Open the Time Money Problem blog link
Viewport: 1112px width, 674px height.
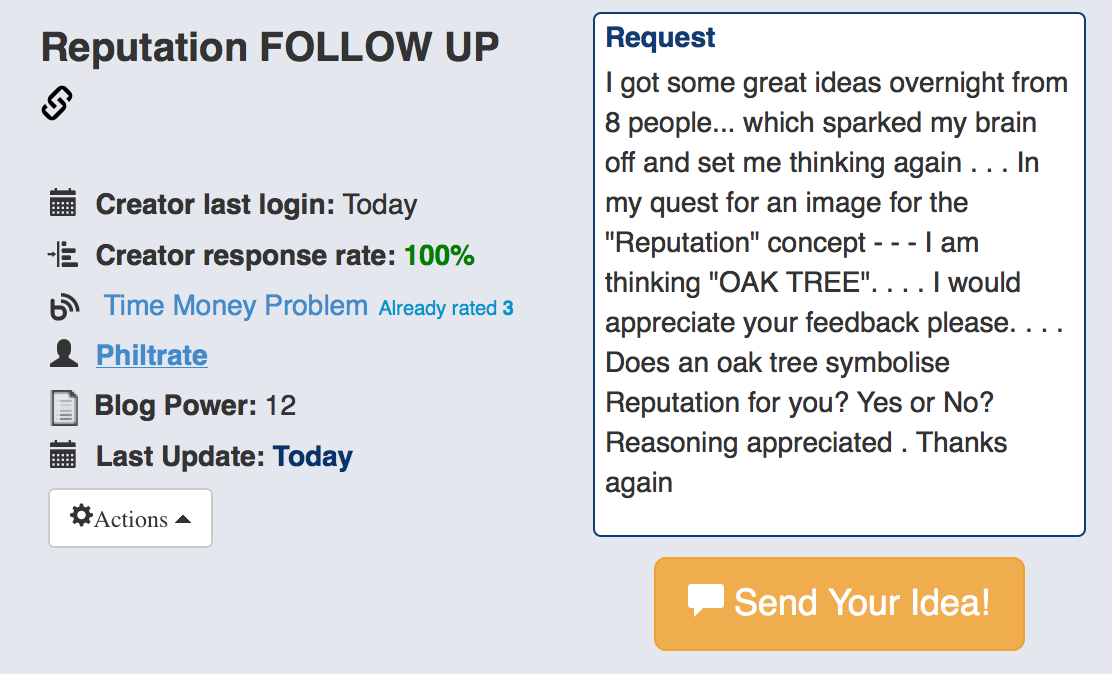(236, 305)
